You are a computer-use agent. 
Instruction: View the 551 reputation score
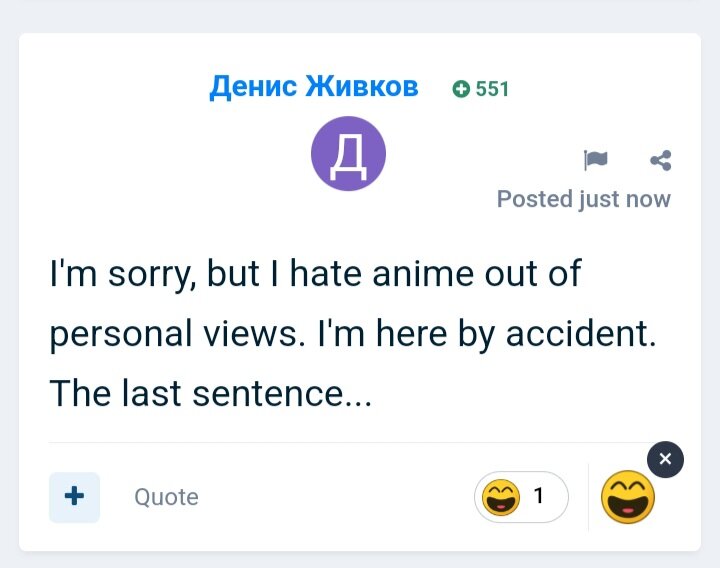[x=492, y=89]
